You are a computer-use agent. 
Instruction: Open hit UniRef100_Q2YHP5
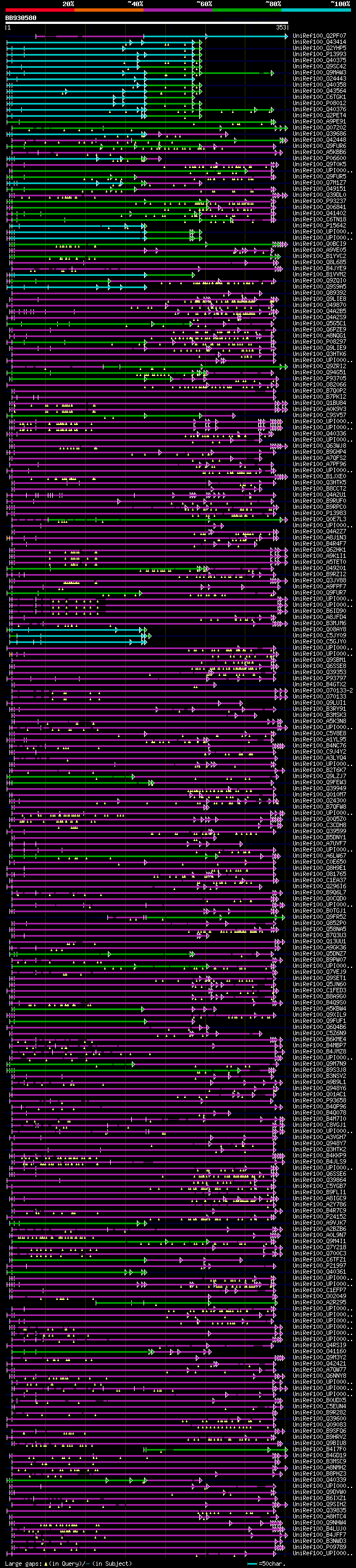[x=319, y=48]
